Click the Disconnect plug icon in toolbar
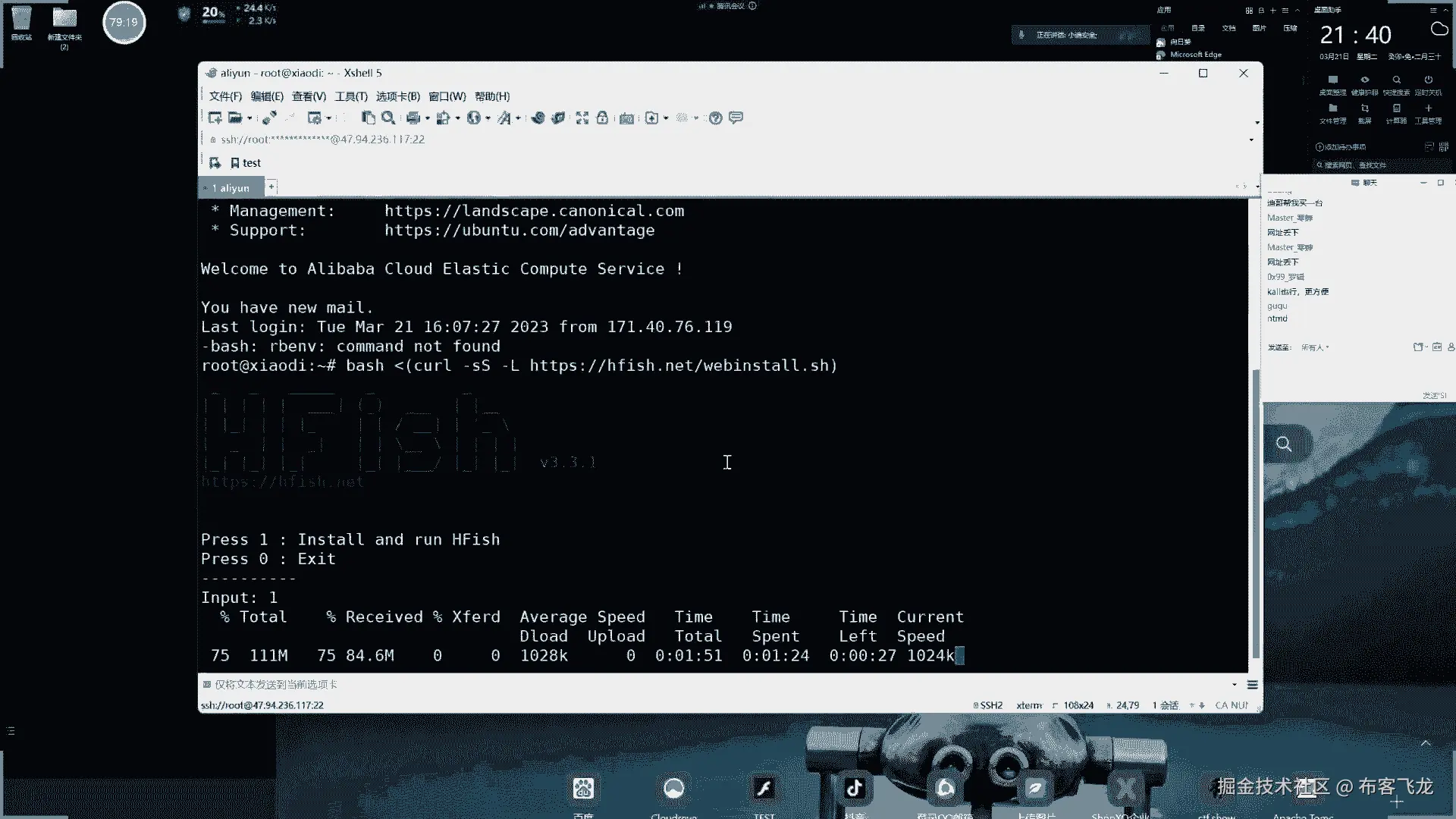This screenshot has width=1456, height=819. click(x=269, y=118)
